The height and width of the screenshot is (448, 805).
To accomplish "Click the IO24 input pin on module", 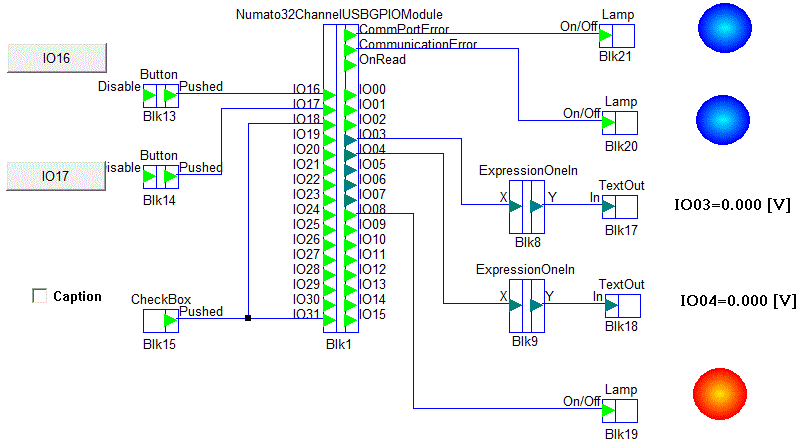I will [330, 216].
